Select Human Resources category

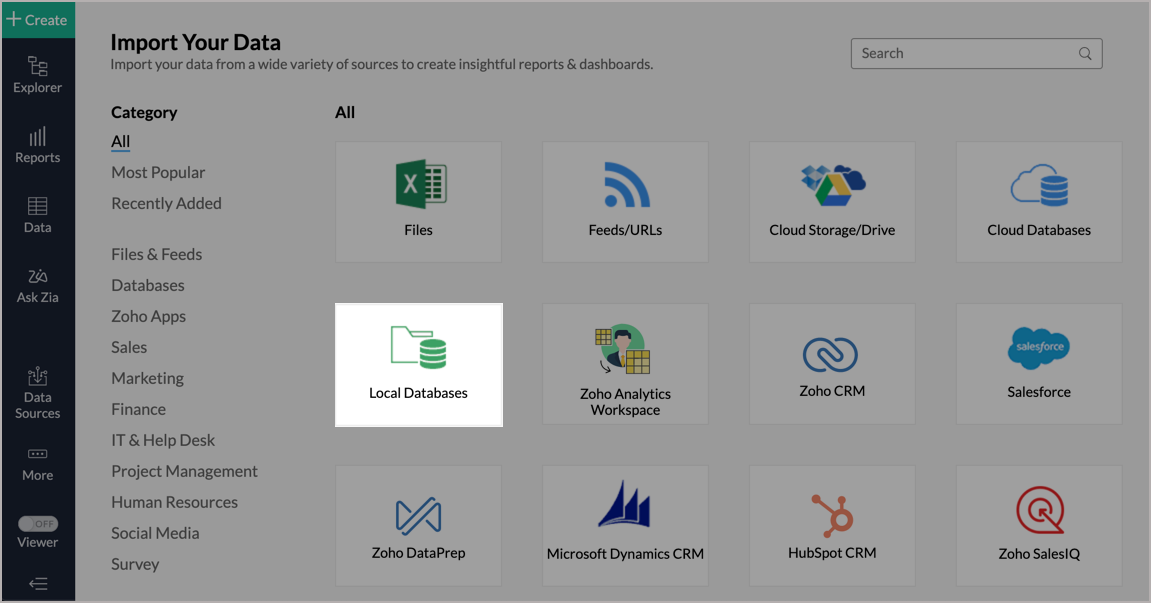point(174,502)
